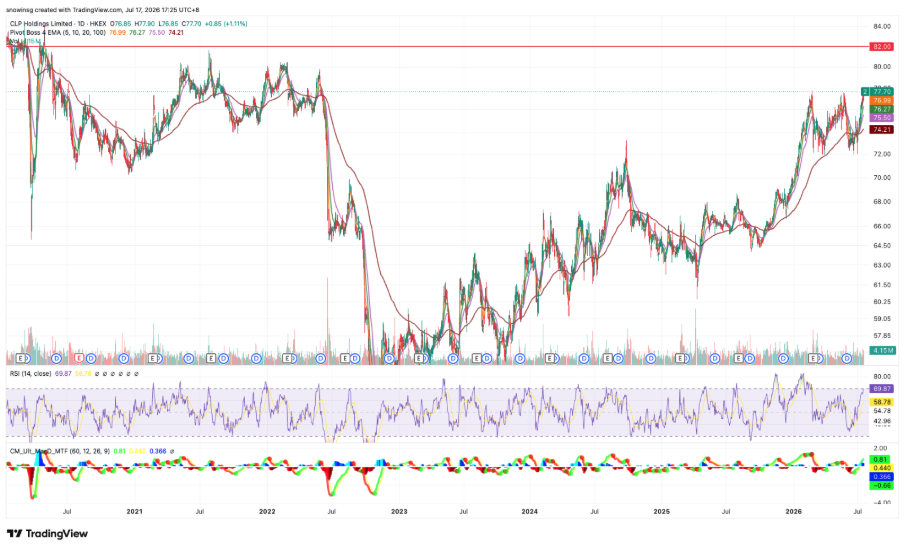Click the purple 69.87 RSI axis label

point(881,389)
